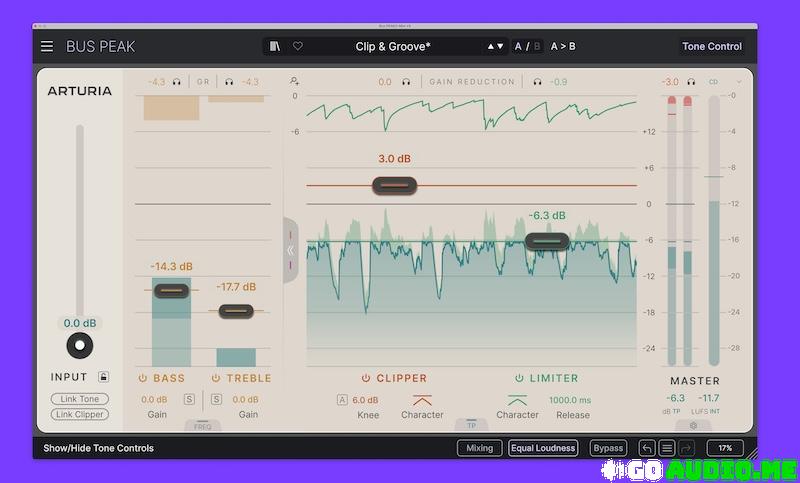This screenshot has width=800, height=483.
Task: Open the history list icon
Action: pyautogui.click(x=667, y=448)
